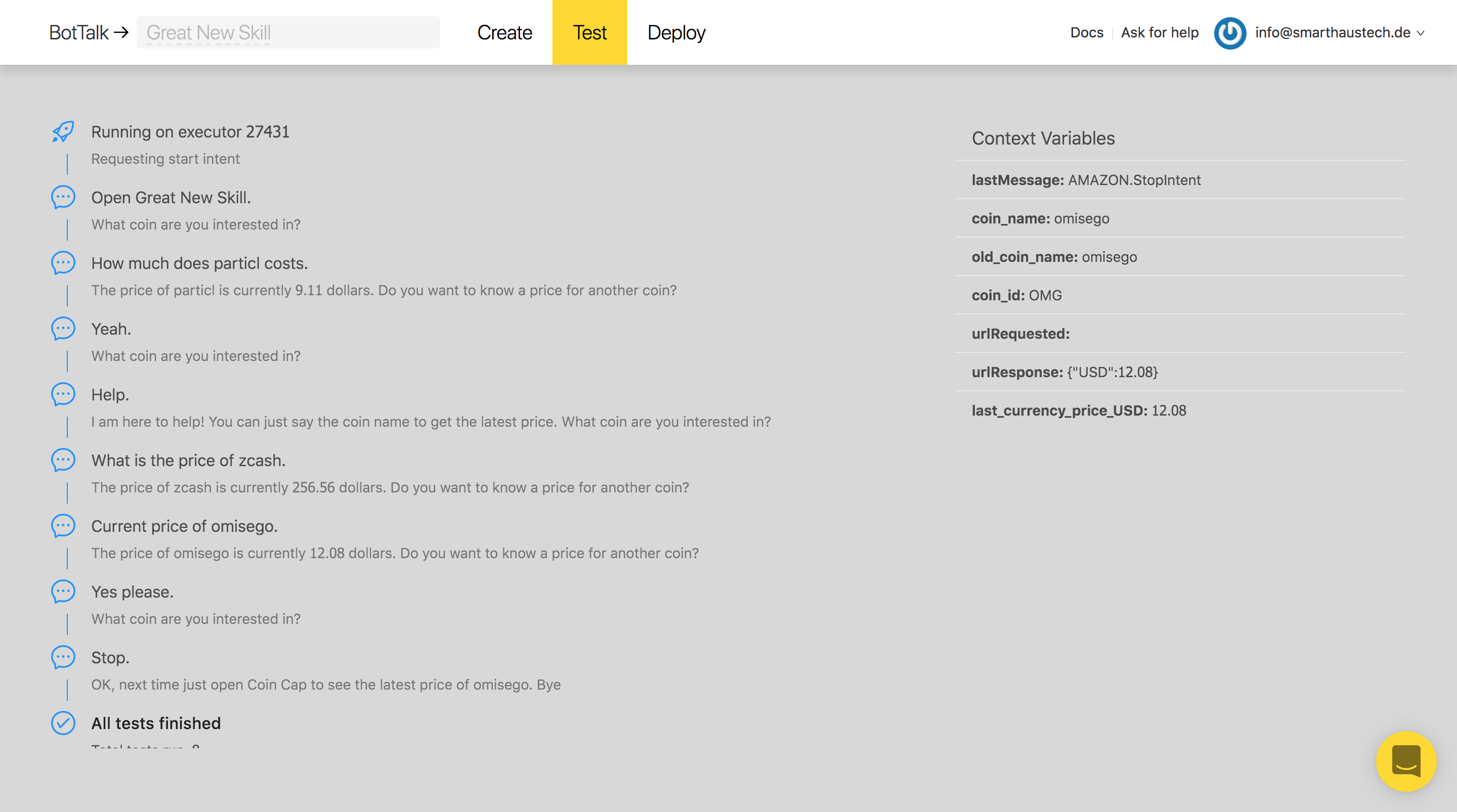Image resolution: width=1457 pixels, height=812 pixels.
Task: Click chat bubble icon beside Yes please
Action: tap(63, 592)
